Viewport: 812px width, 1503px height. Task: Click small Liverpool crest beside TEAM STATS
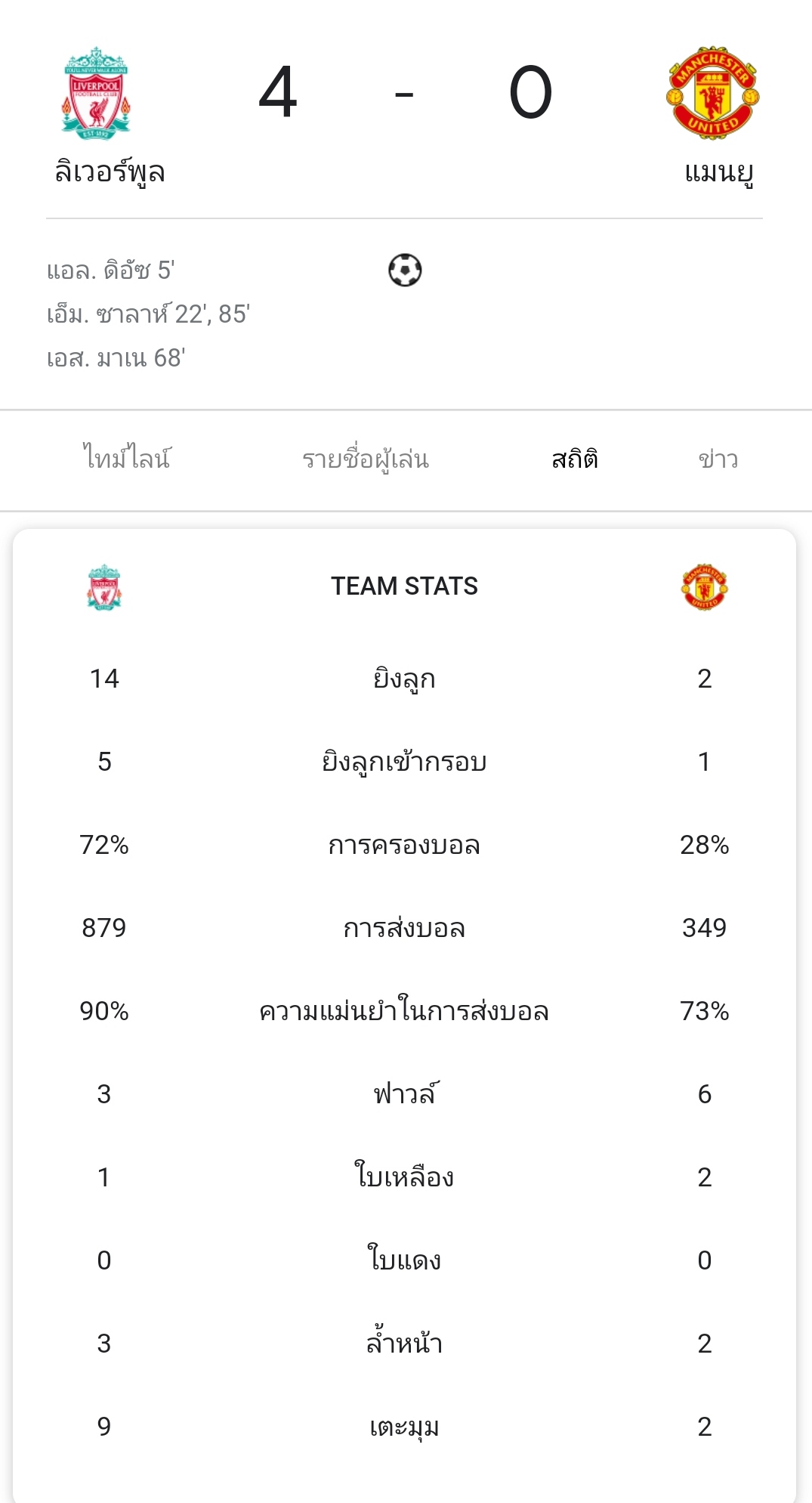click(104, 587)
